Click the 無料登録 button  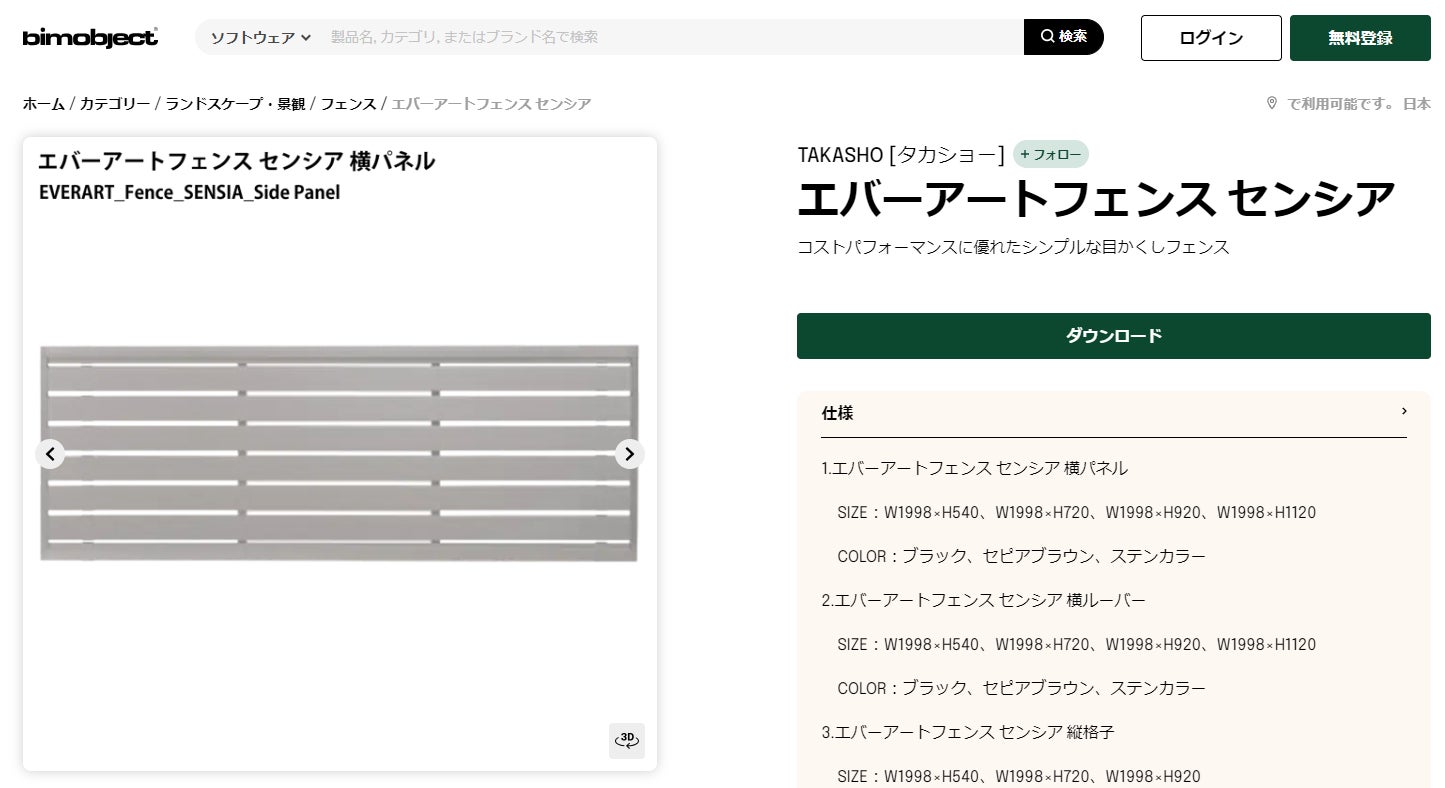coord(1360,38)
